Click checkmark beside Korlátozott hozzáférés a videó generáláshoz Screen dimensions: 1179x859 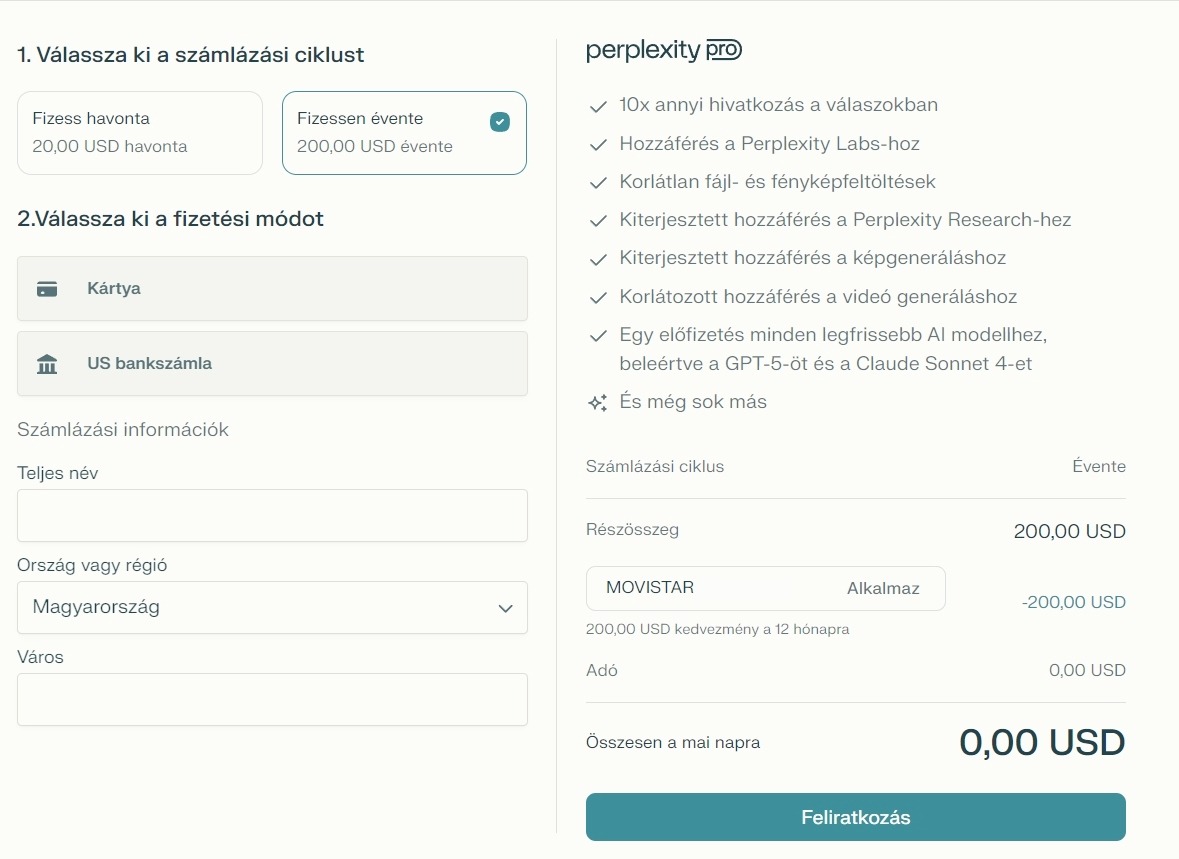coord(599,298)
